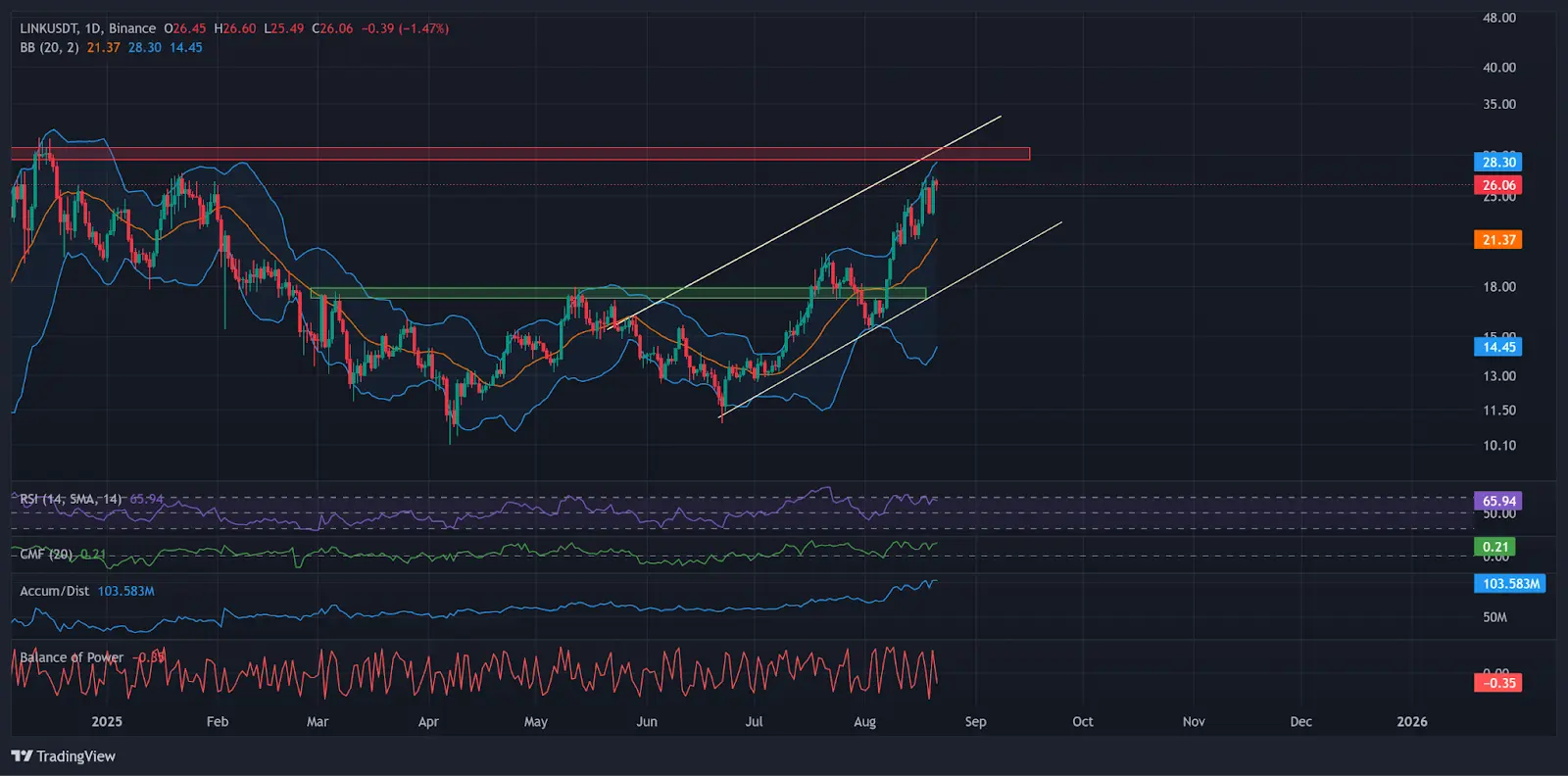Select the green 0.21 CMF value tag

pyautogui.click(x=1494, y=547)
